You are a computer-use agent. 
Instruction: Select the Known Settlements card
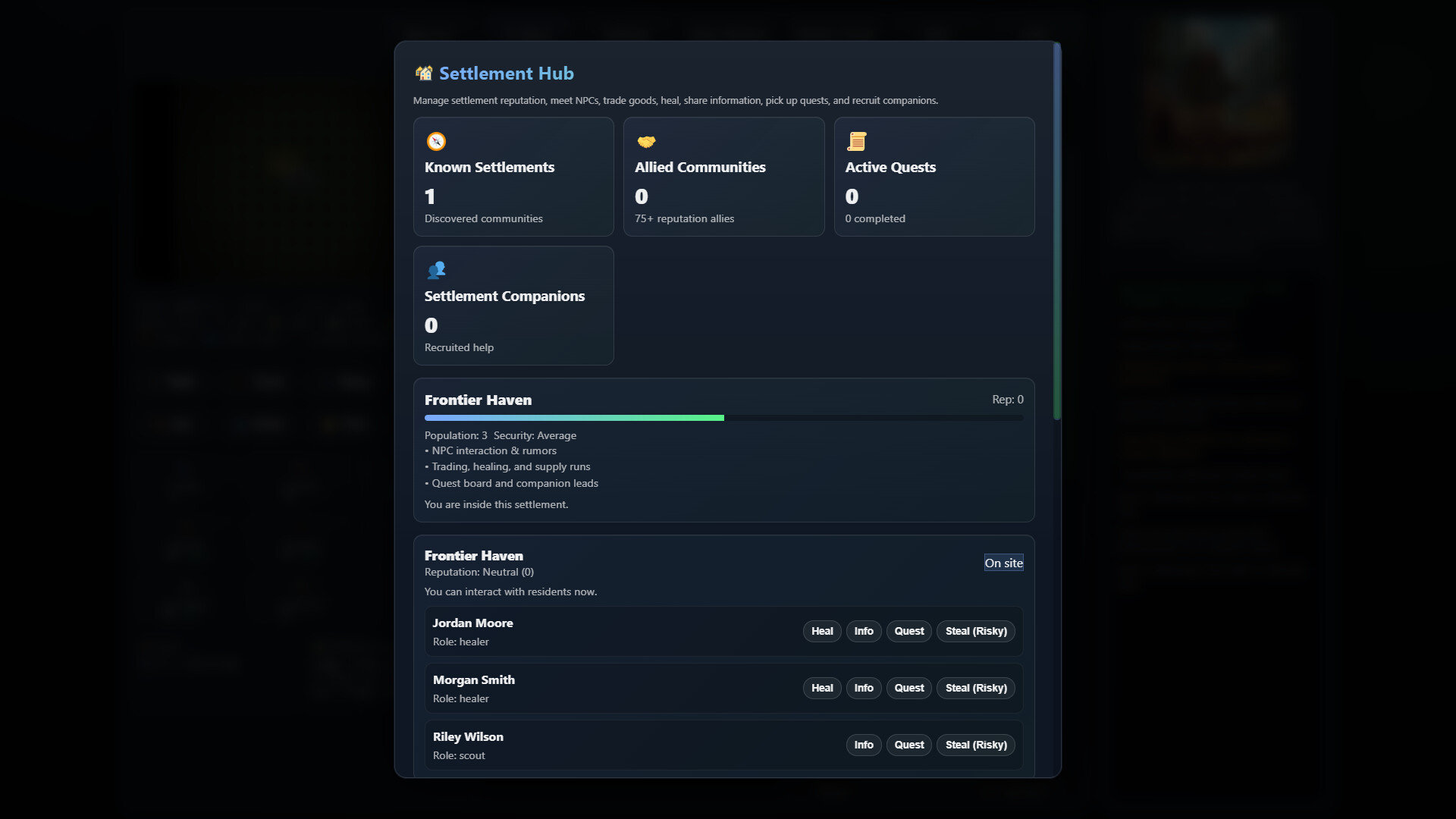pyautogui.click(x=513, y=177)
